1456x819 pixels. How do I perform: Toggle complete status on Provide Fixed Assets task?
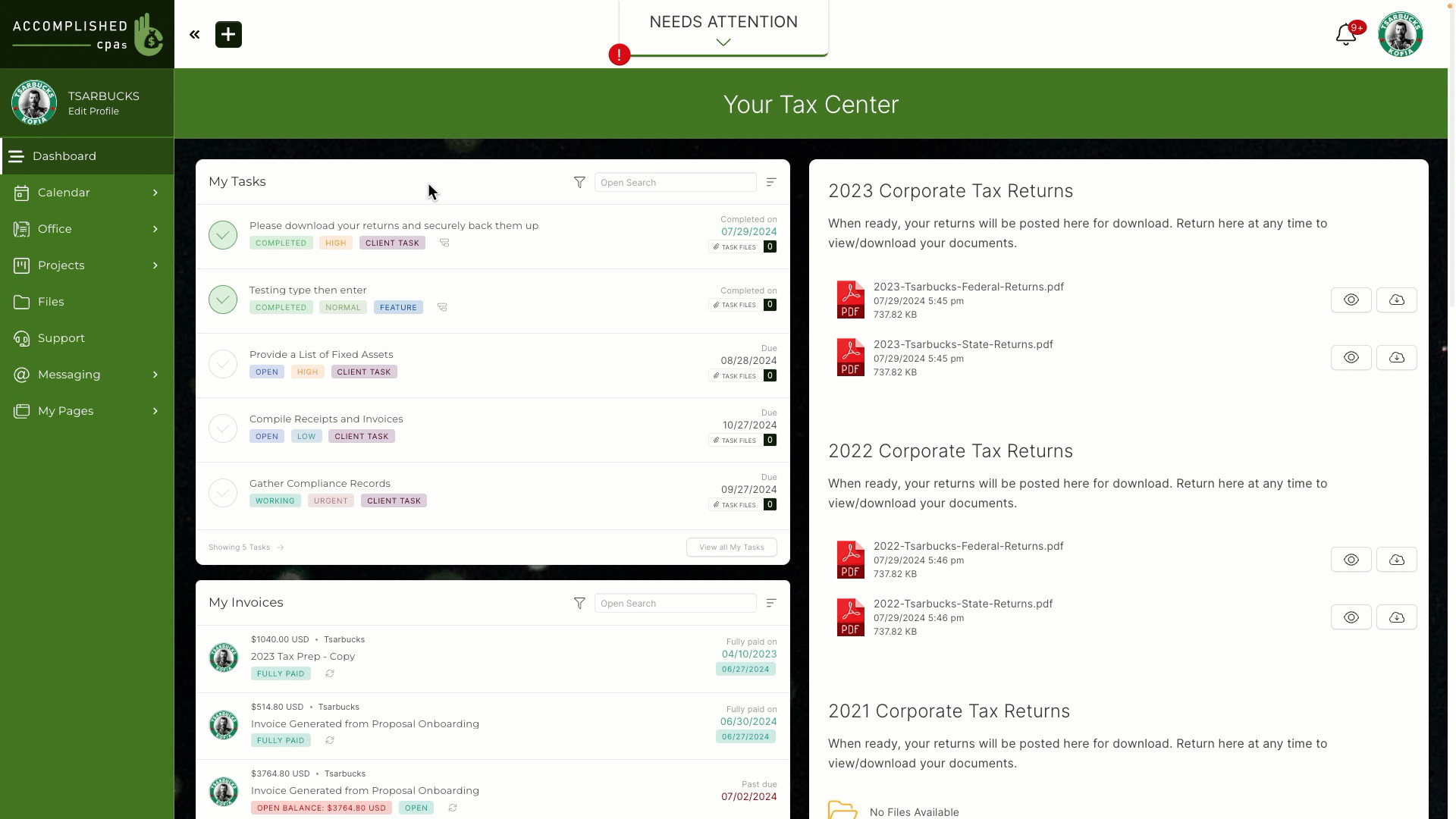(223, 363)
